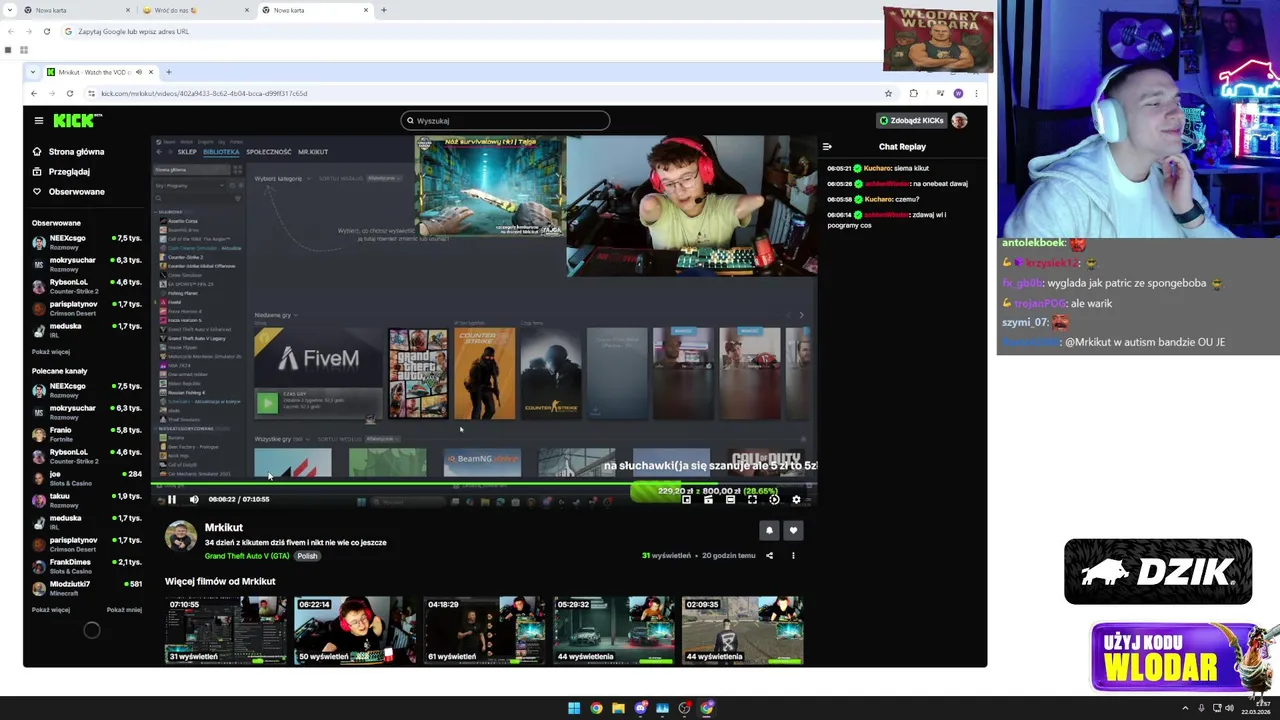The image size is (1280, 720).
Task: Open new tab in Kick window
Action: (x=168, y=72)
